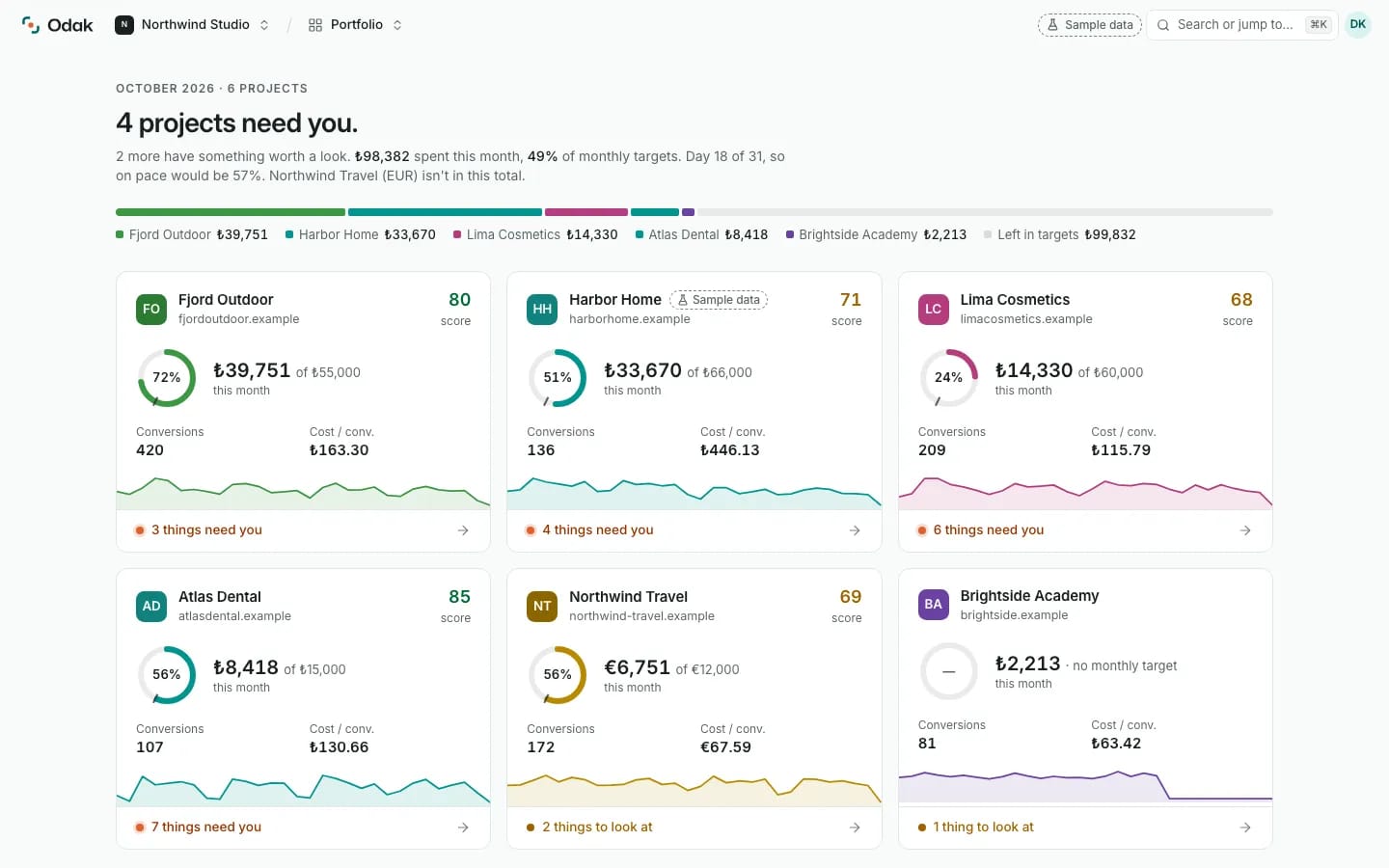Viewport: 1389px width, 868px height.
Task: Click the arrow on Atlas Dental card footer
Action: pyautogui.click(x=463, y=827)
